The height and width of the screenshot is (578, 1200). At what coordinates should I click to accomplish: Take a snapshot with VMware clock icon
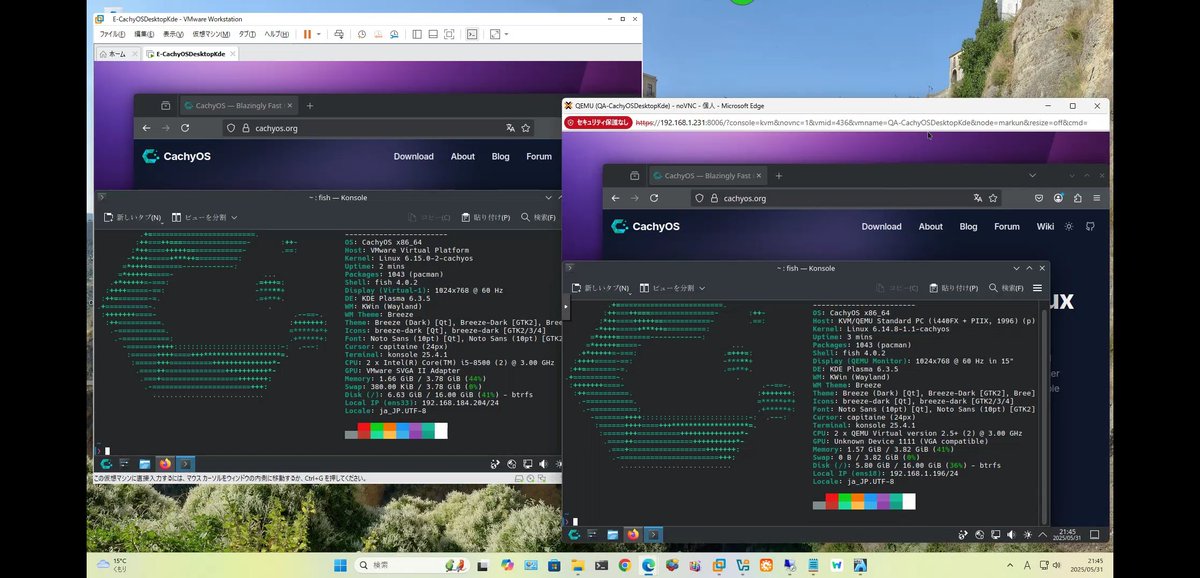click(361, 34)
